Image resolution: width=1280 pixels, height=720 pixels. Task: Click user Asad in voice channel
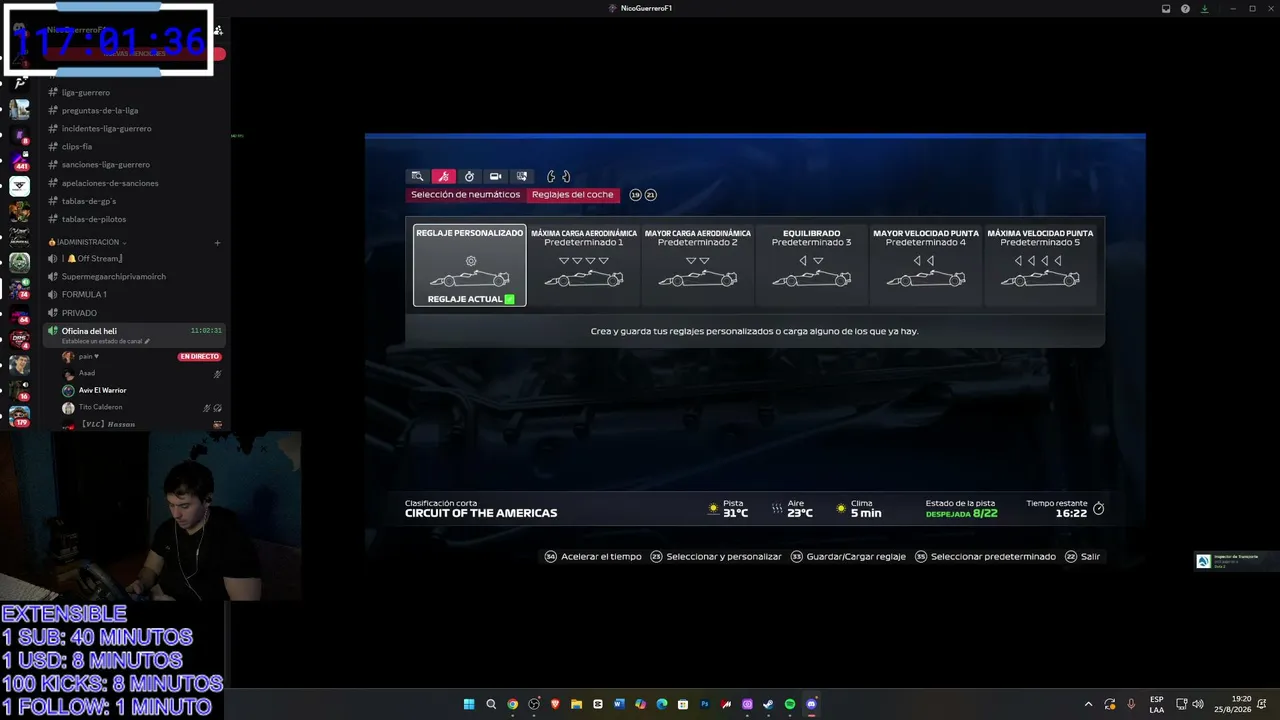point(87,374)
